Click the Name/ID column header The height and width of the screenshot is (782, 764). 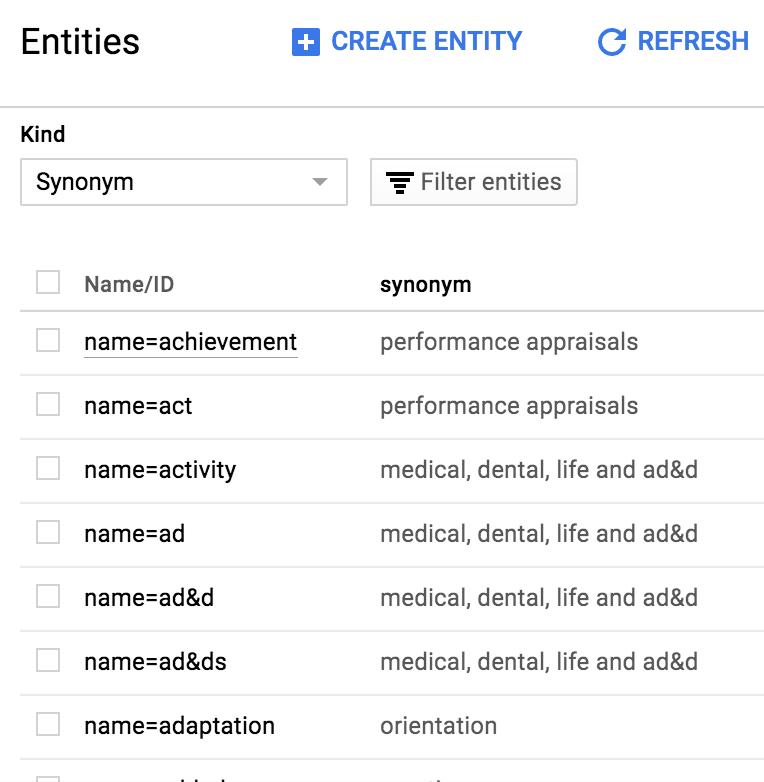[129, 285]
